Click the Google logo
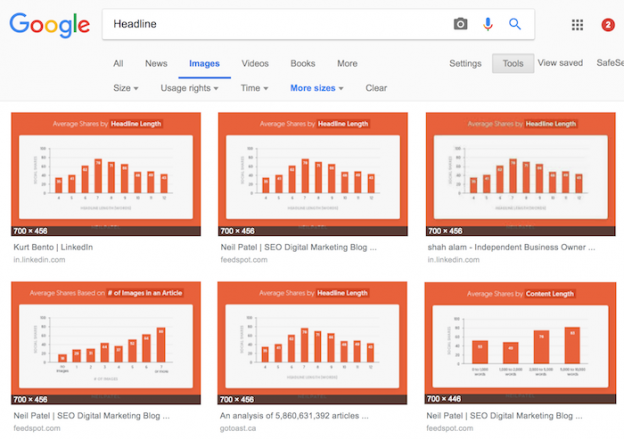 point(49,25)
